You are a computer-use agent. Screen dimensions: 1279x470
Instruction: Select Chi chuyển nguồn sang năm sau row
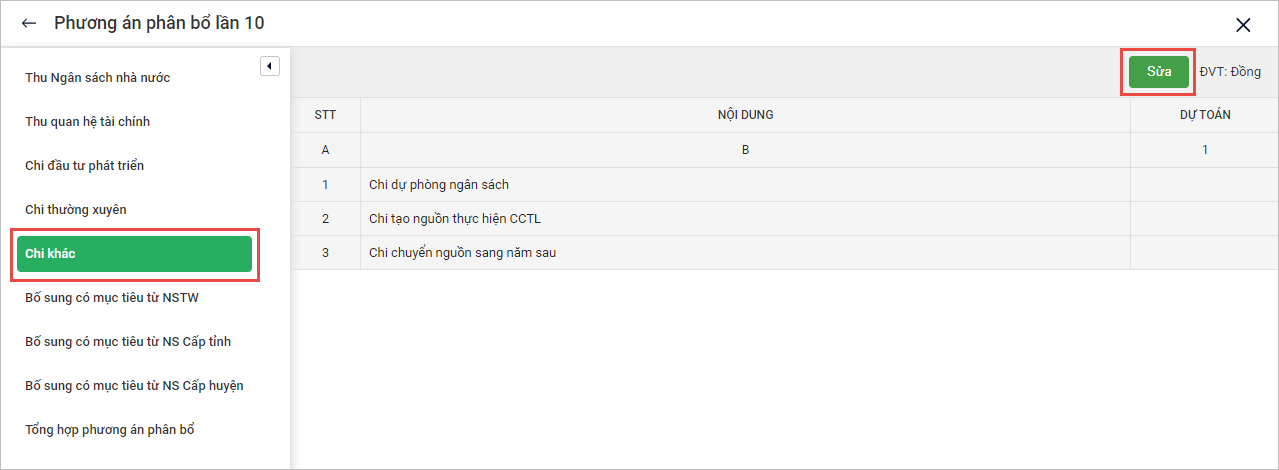pyautogui.click(x=462, y=253)
